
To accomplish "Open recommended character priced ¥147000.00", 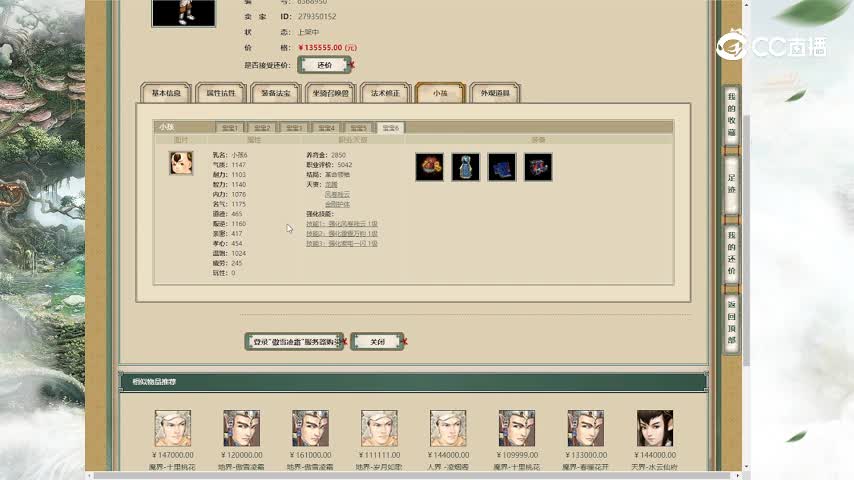I will [173, 429].
